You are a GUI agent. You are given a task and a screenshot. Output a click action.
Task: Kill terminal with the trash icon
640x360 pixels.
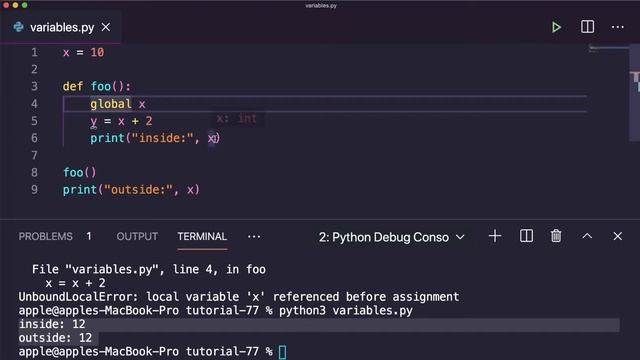[556, 236]
